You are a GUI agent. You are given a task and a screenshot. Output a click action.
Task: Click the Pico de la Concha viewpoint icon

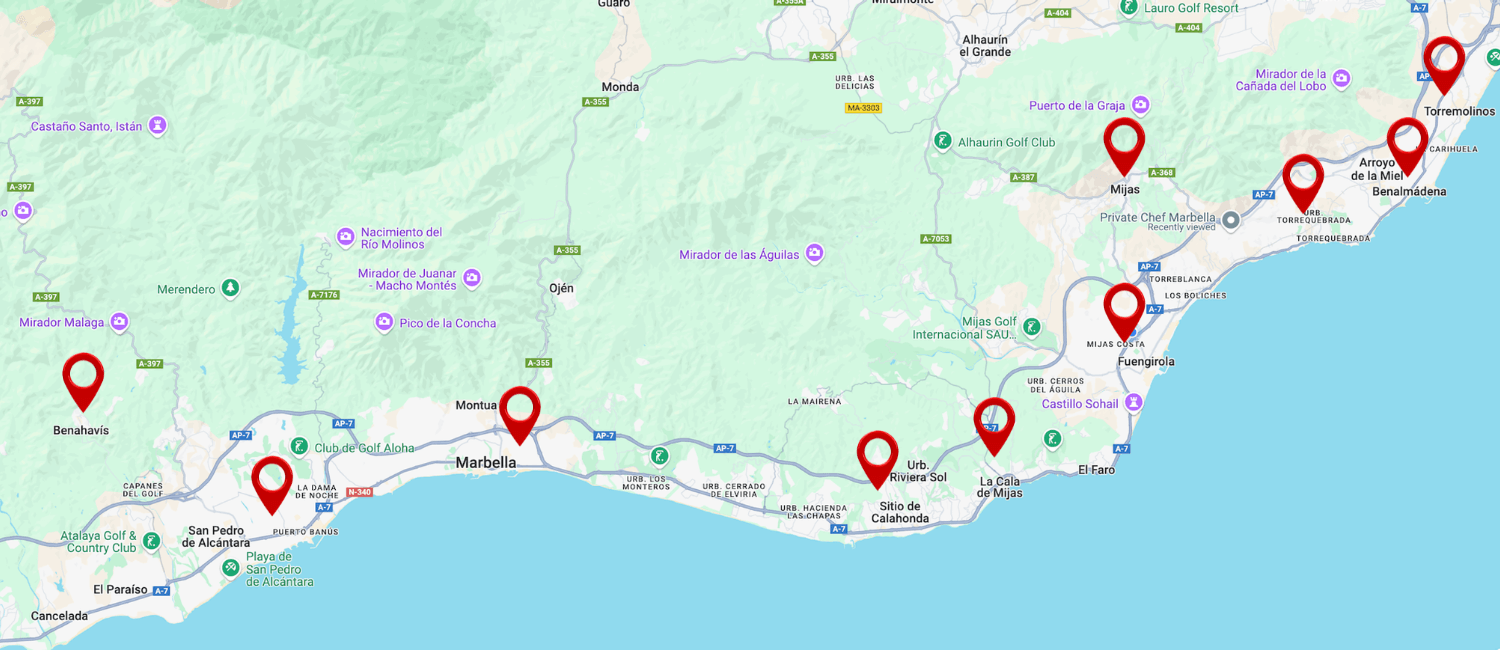pyautogui.click(x=384, y=322)
